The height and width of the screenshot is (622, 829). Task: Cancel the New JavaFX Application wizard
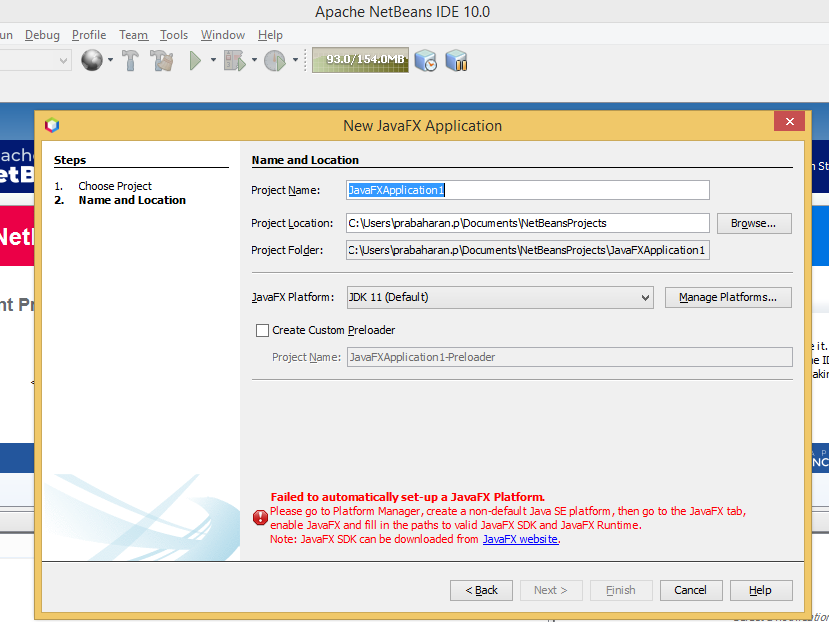click(x=690, y=590)
